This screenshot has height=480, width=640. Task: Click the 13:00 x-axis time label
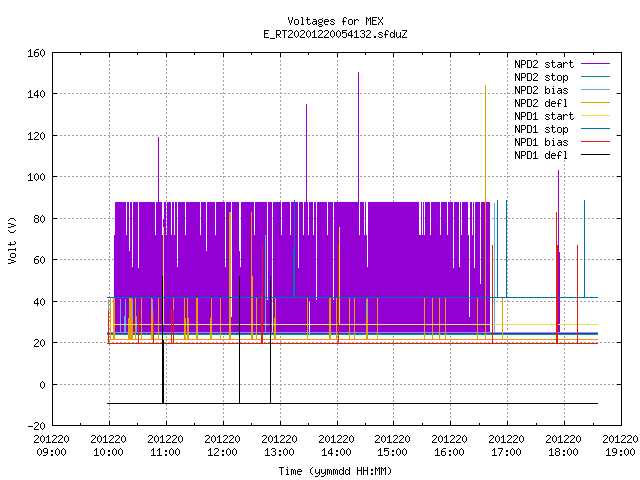[279, 452]
